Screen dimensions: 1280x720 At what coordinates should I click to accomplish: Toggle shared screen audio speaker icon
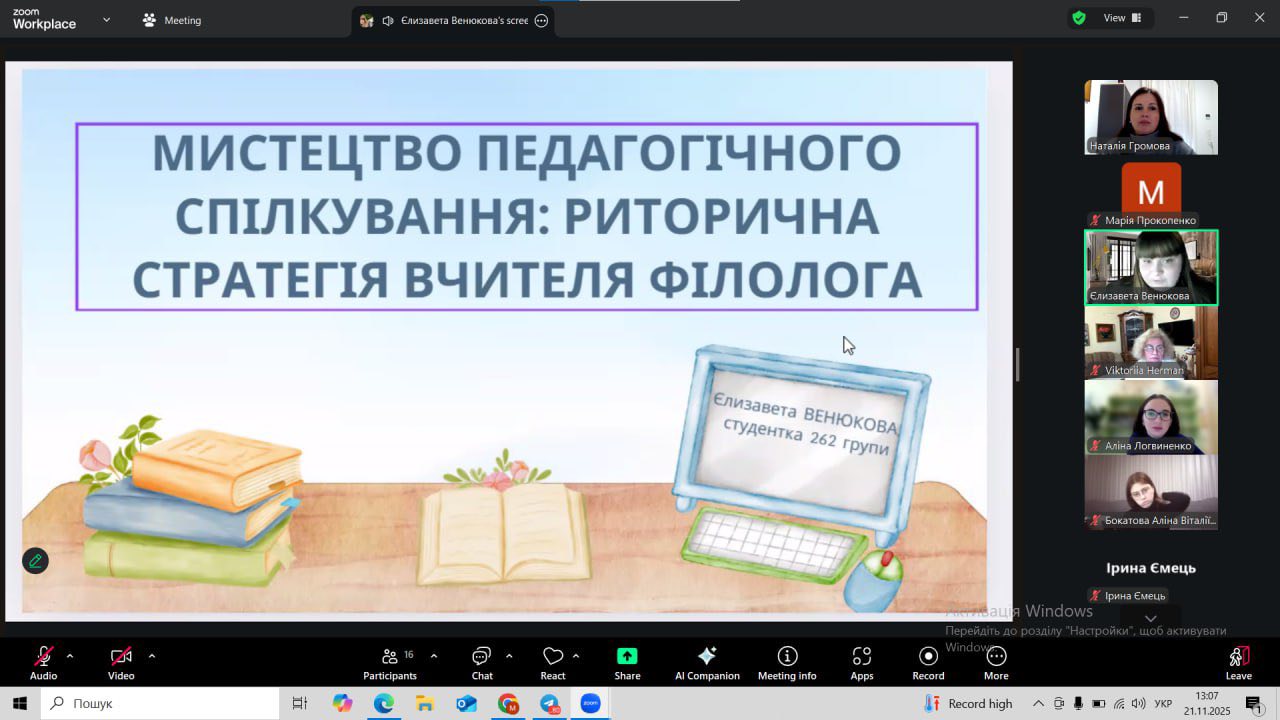(388, 20)
